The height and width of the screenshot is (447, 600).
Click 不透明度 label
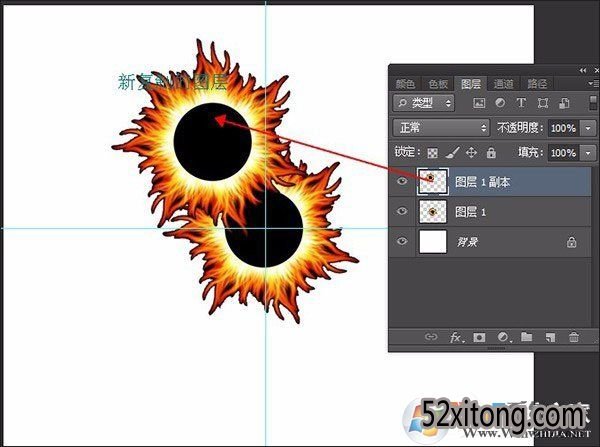click(x=520, y=127)
